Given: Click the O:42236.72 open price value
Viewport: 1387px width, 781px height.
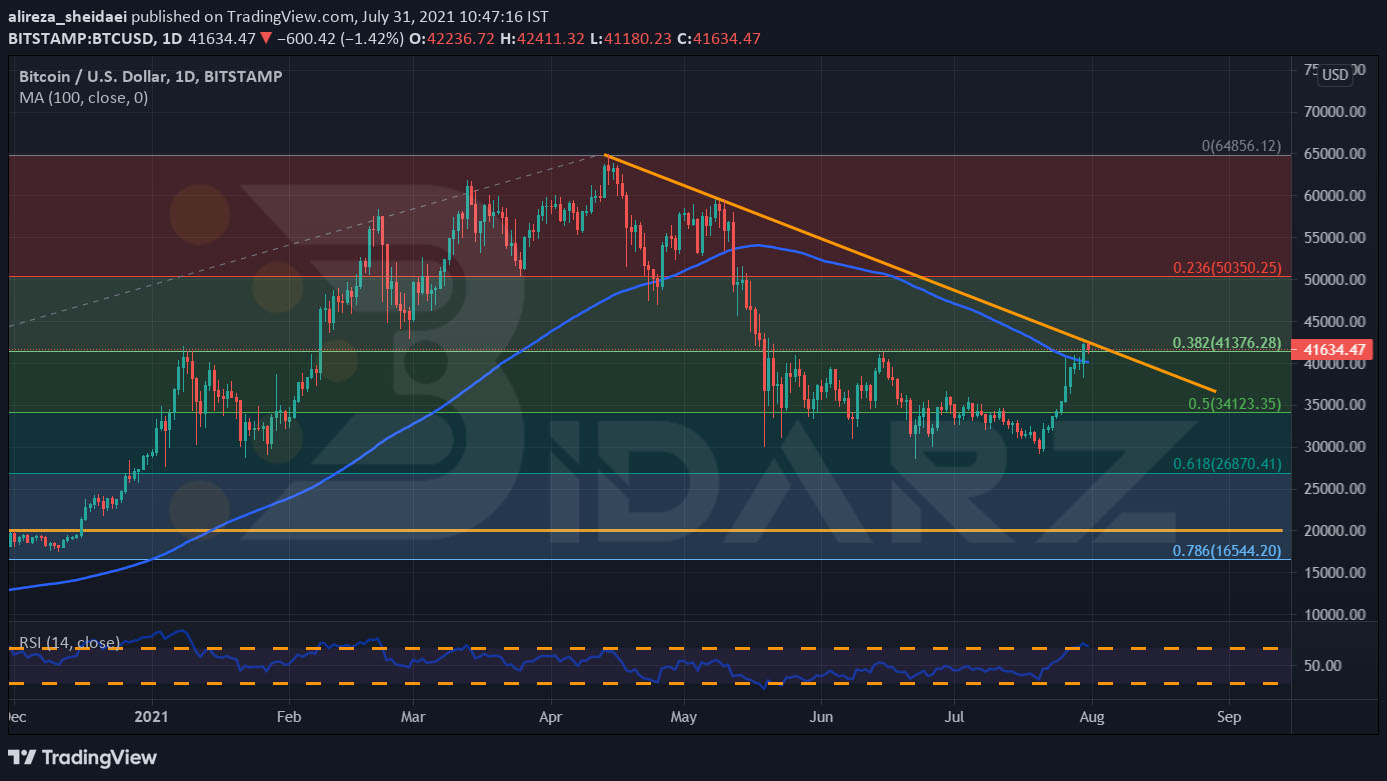Looking at the screenshot, I should click(x=451, y=38).
